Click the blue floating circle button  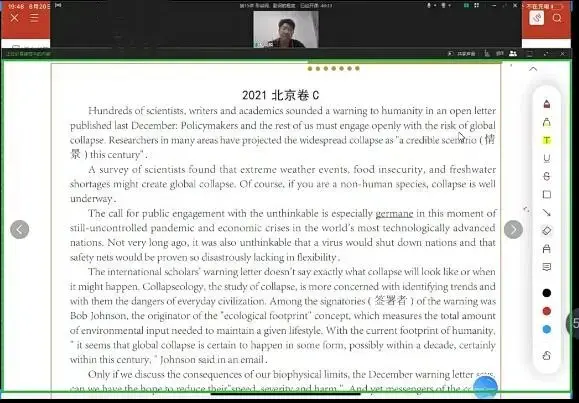(485, 387)
